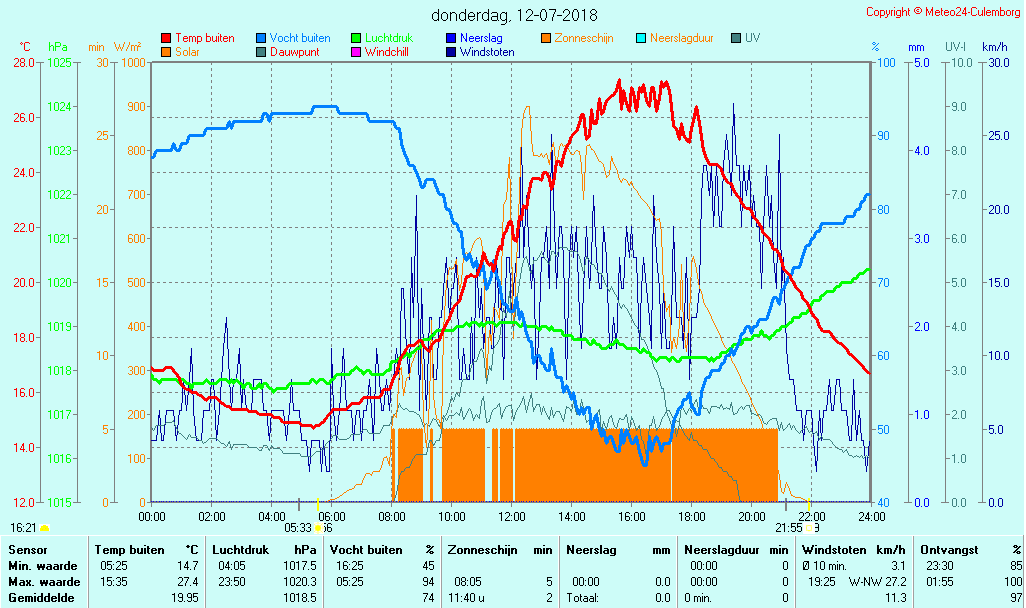
Task: Click the orange Solar legend swatch
Action: click(x=166, y=51)
